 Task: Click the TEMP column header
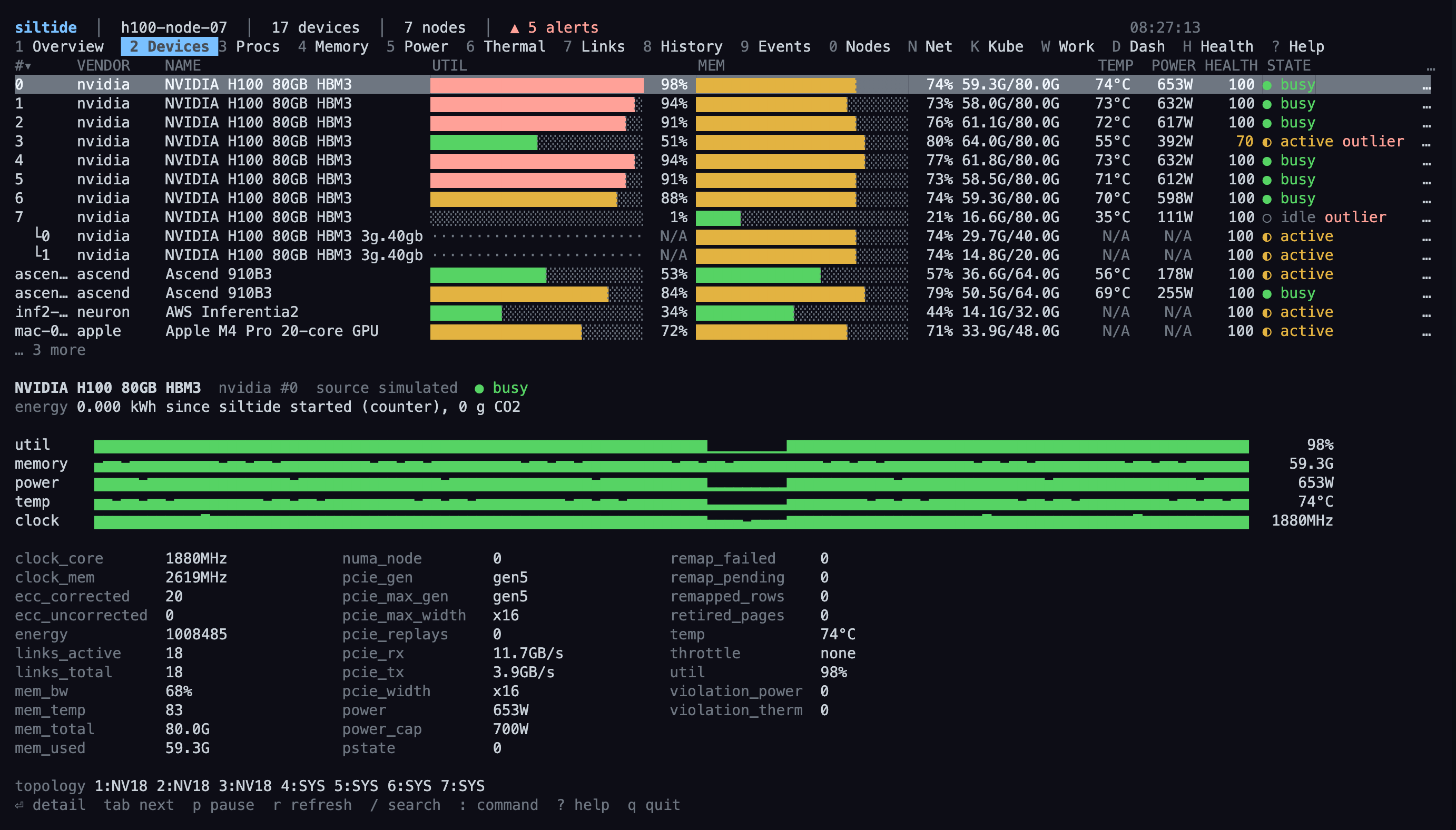pyautogui.click(x=1115, y=65)
